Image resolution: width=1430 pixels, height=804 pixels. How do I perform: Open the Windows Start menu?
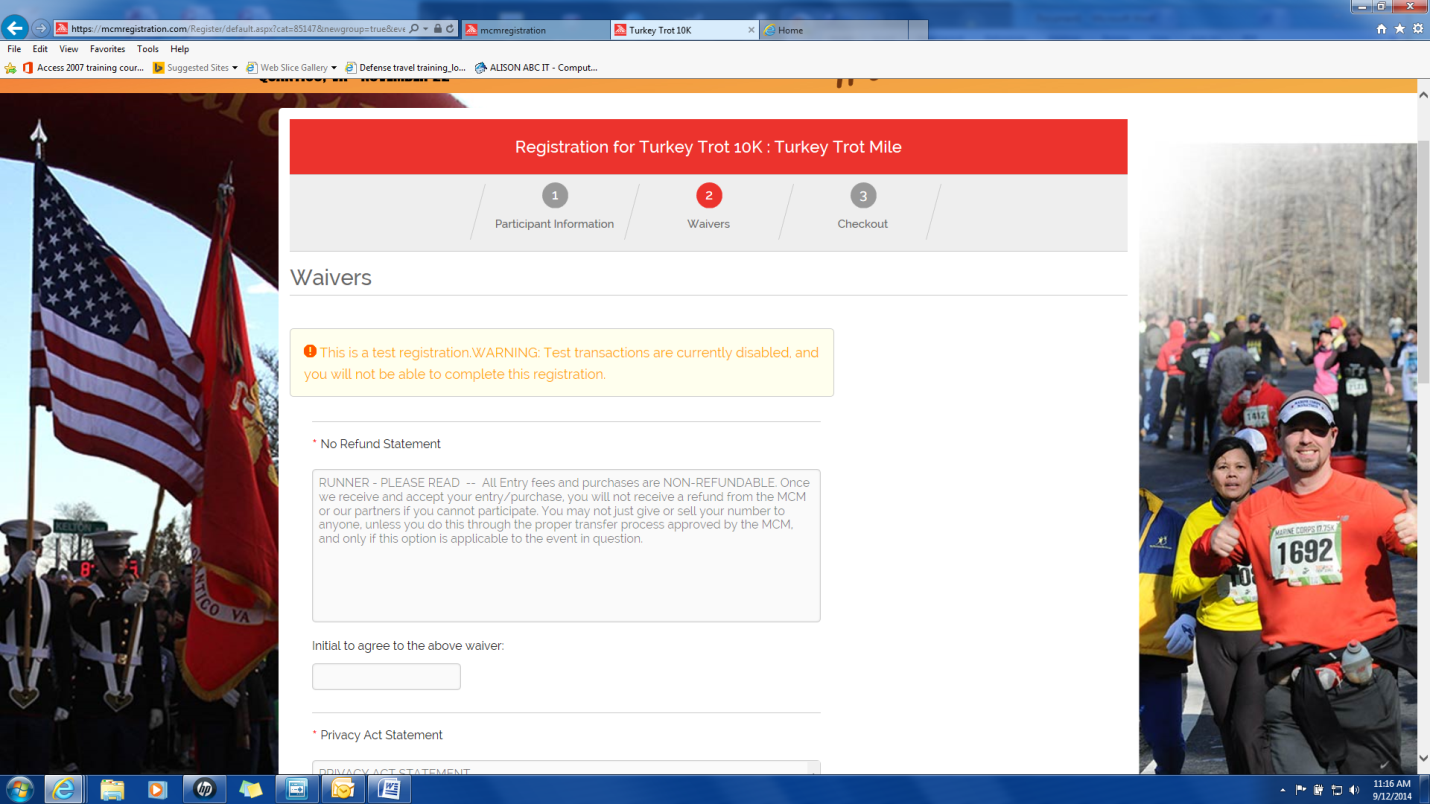click(20, 789)
